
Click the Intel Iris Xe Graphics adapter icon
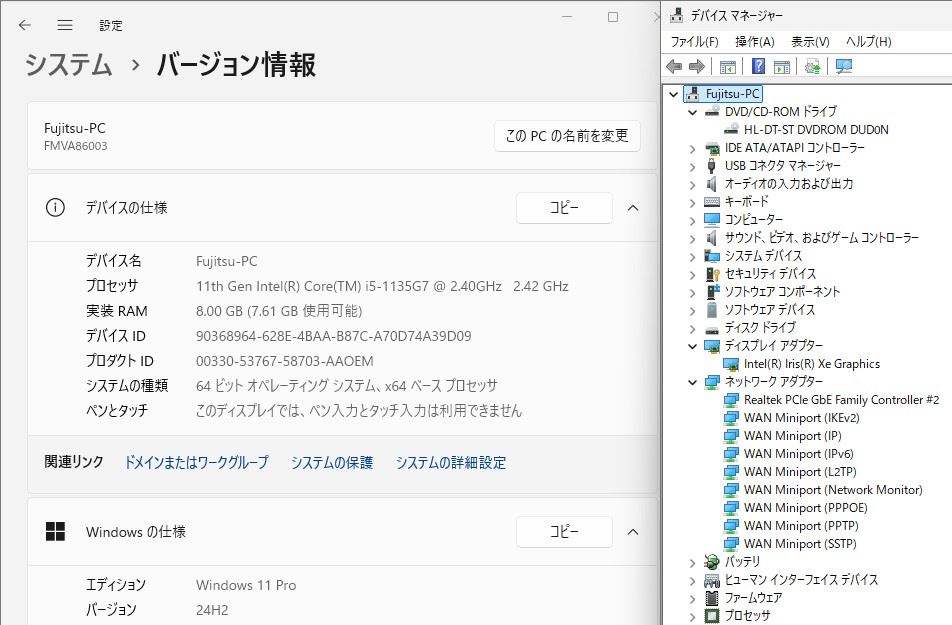click(x=731, y=364)
